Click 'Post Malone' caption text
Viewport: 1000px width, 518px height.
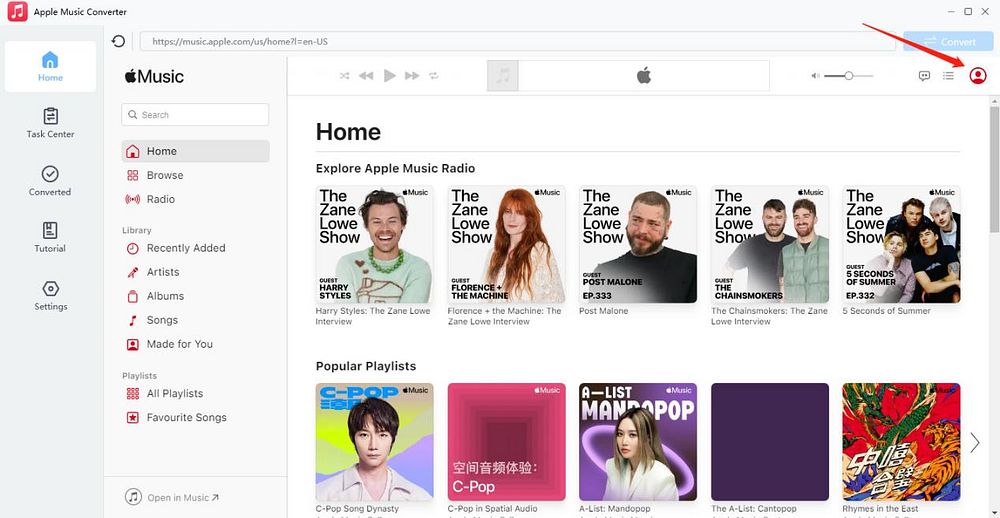tap(603, 311)
